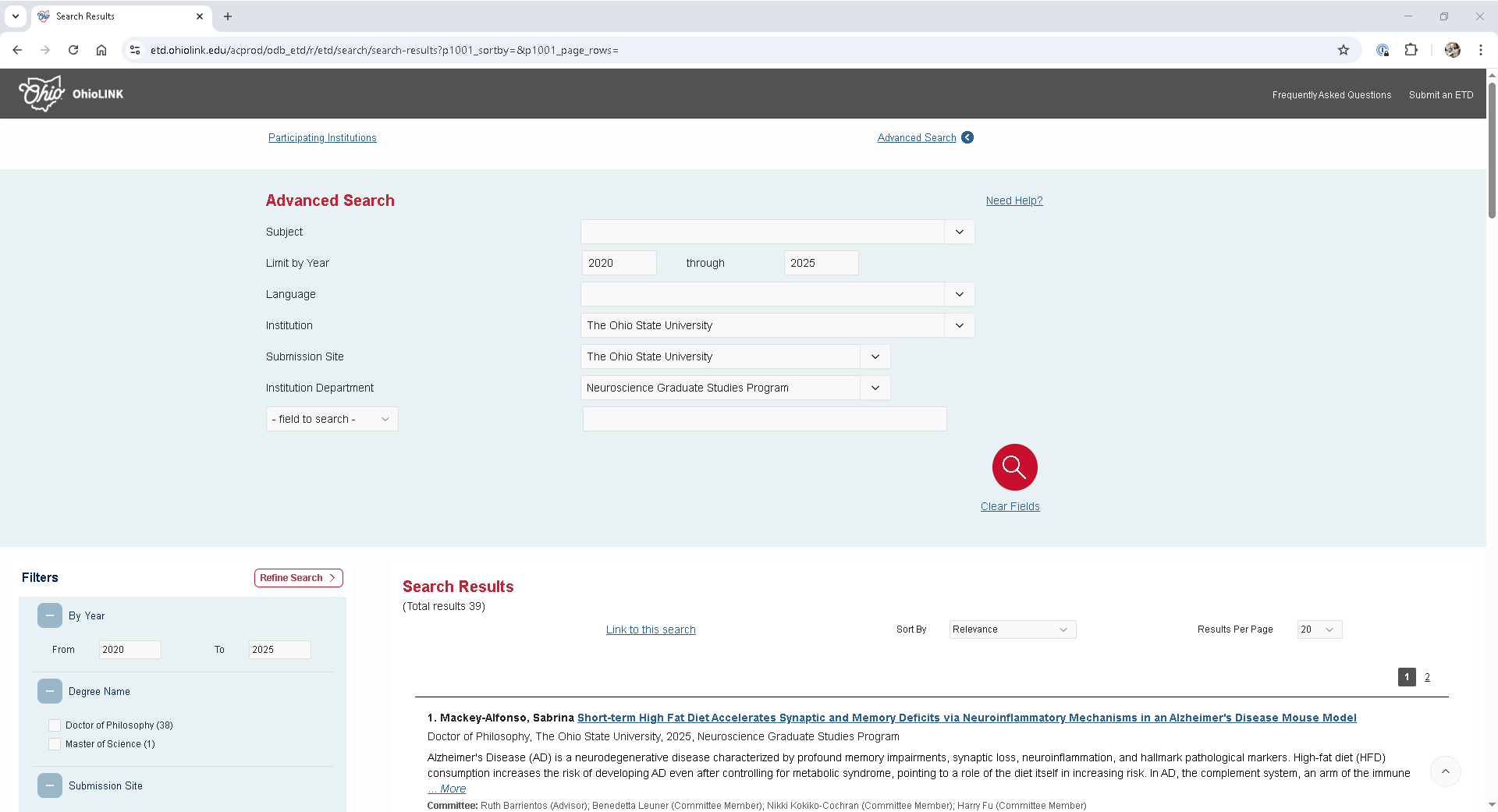1498x812 pixels.
Task: Open Frequently Asked Questions
Action: click(x=1331, y=94)
